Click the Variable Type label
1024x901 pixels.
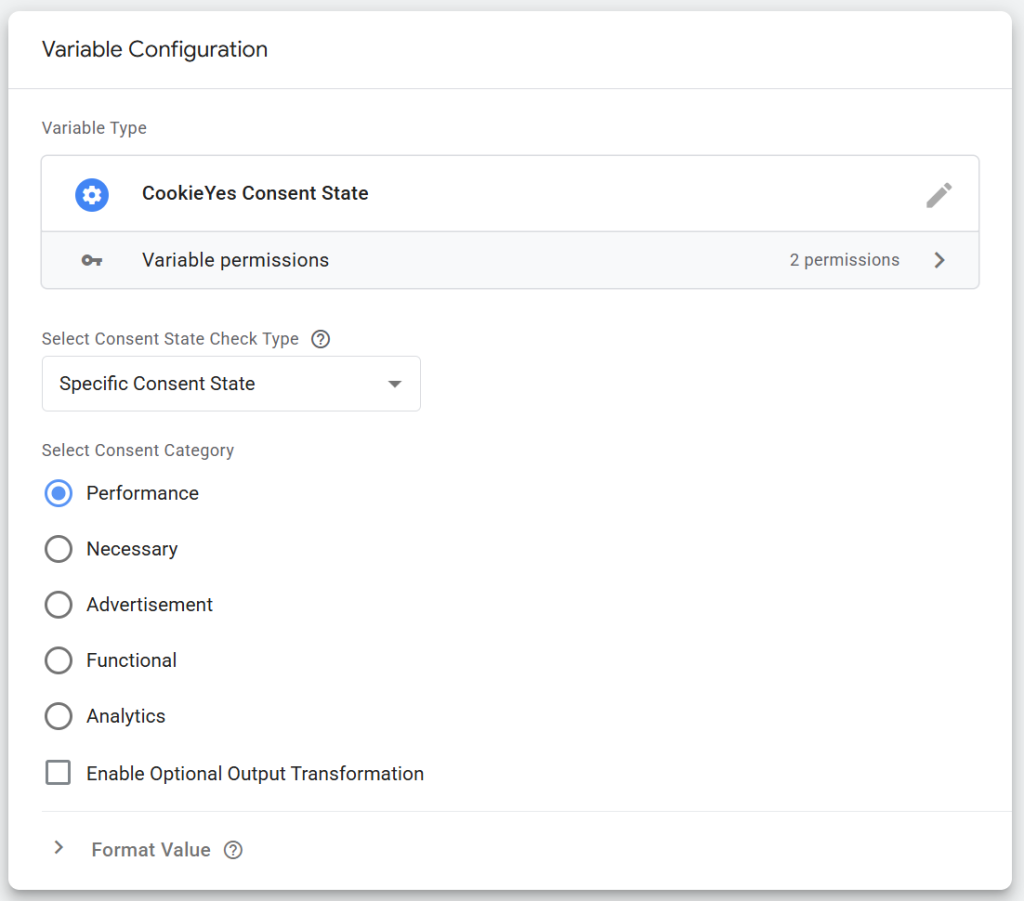click(x=94, y=128)
